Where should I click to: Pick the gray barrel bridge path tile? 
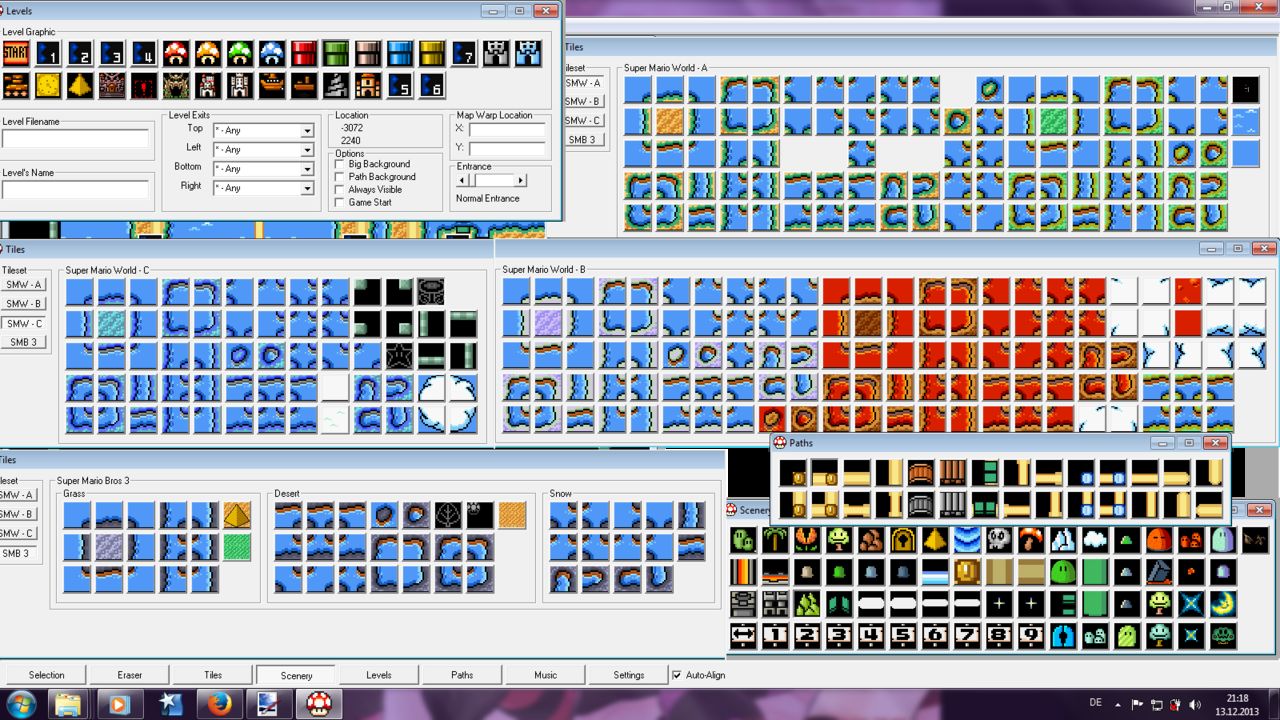click(x=921, y=505)
